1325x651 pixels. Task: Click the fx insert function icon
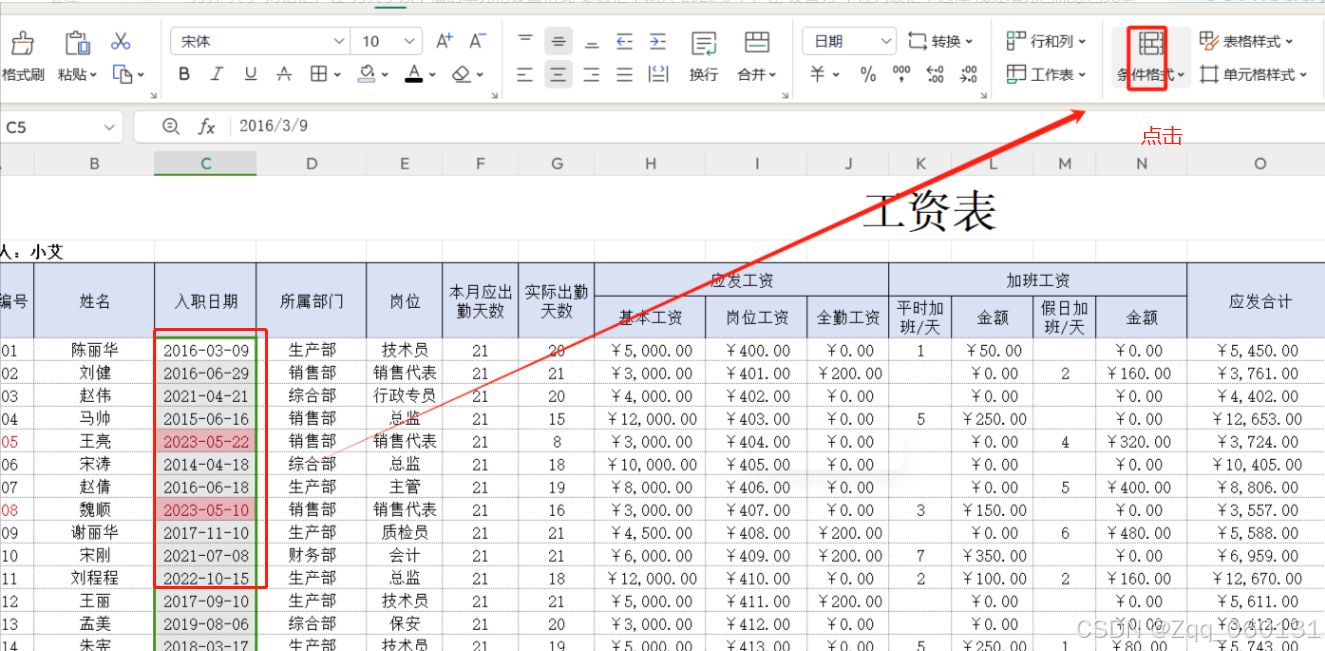(x=206, y=127)
